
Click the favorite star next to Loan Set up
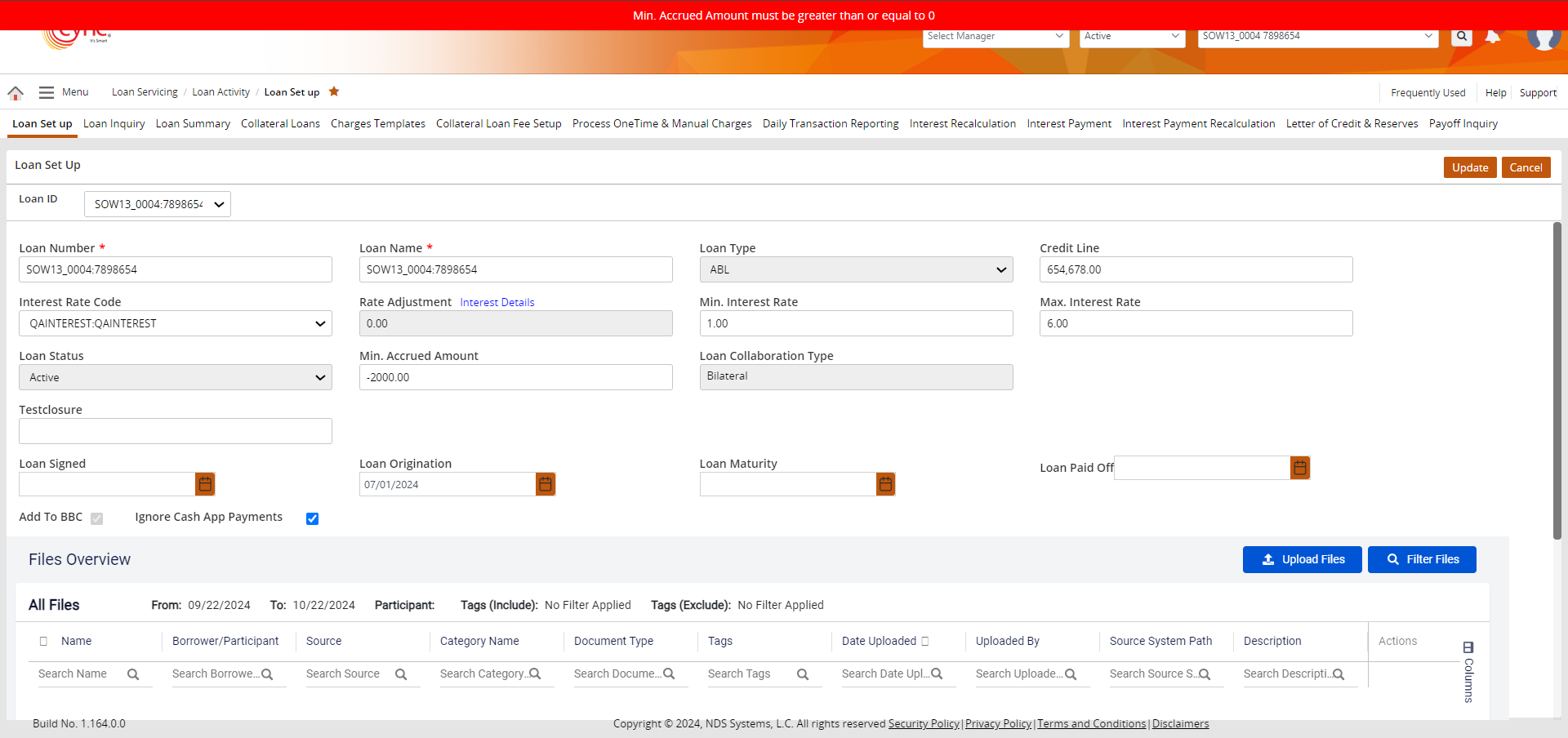(334, 91)
